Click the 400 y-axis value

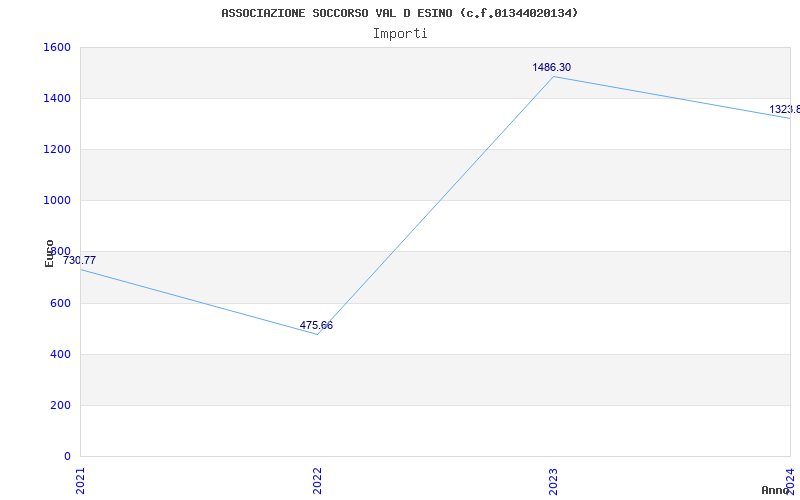coord(60,355)
